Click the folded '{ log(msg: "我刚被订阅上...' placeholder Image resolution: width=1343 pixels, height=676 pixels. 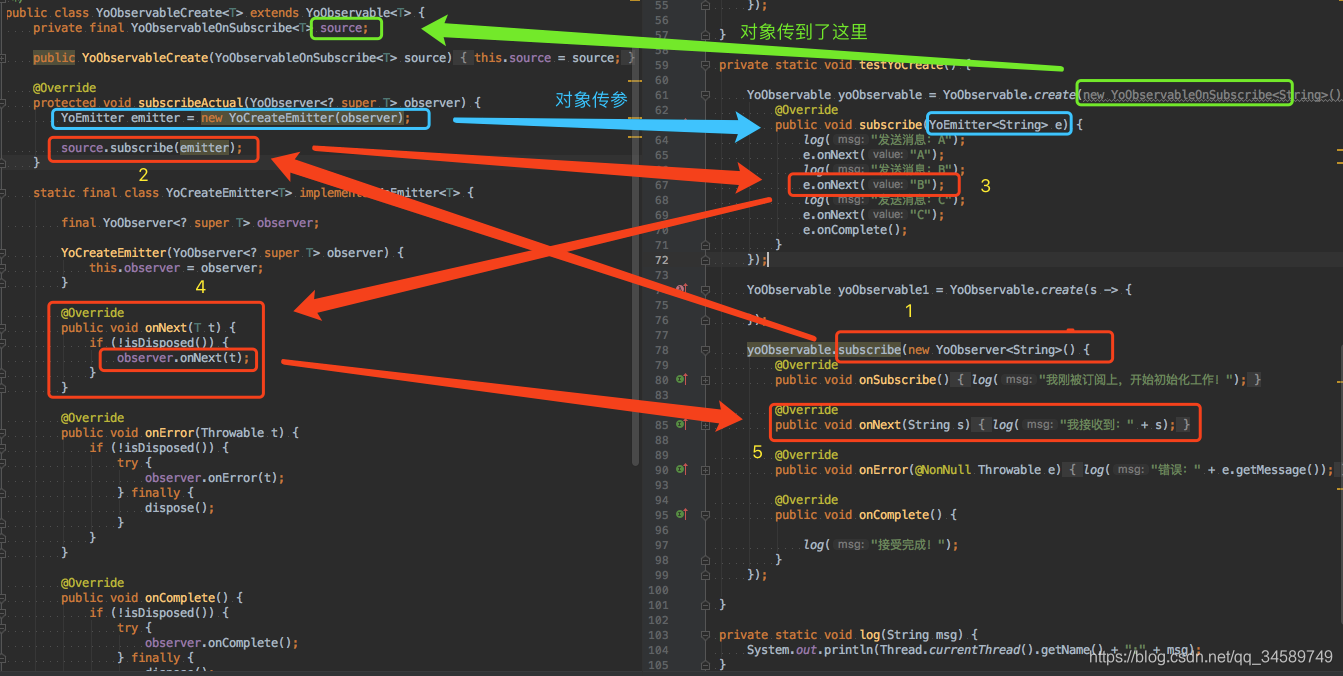tap(1108, 379)
